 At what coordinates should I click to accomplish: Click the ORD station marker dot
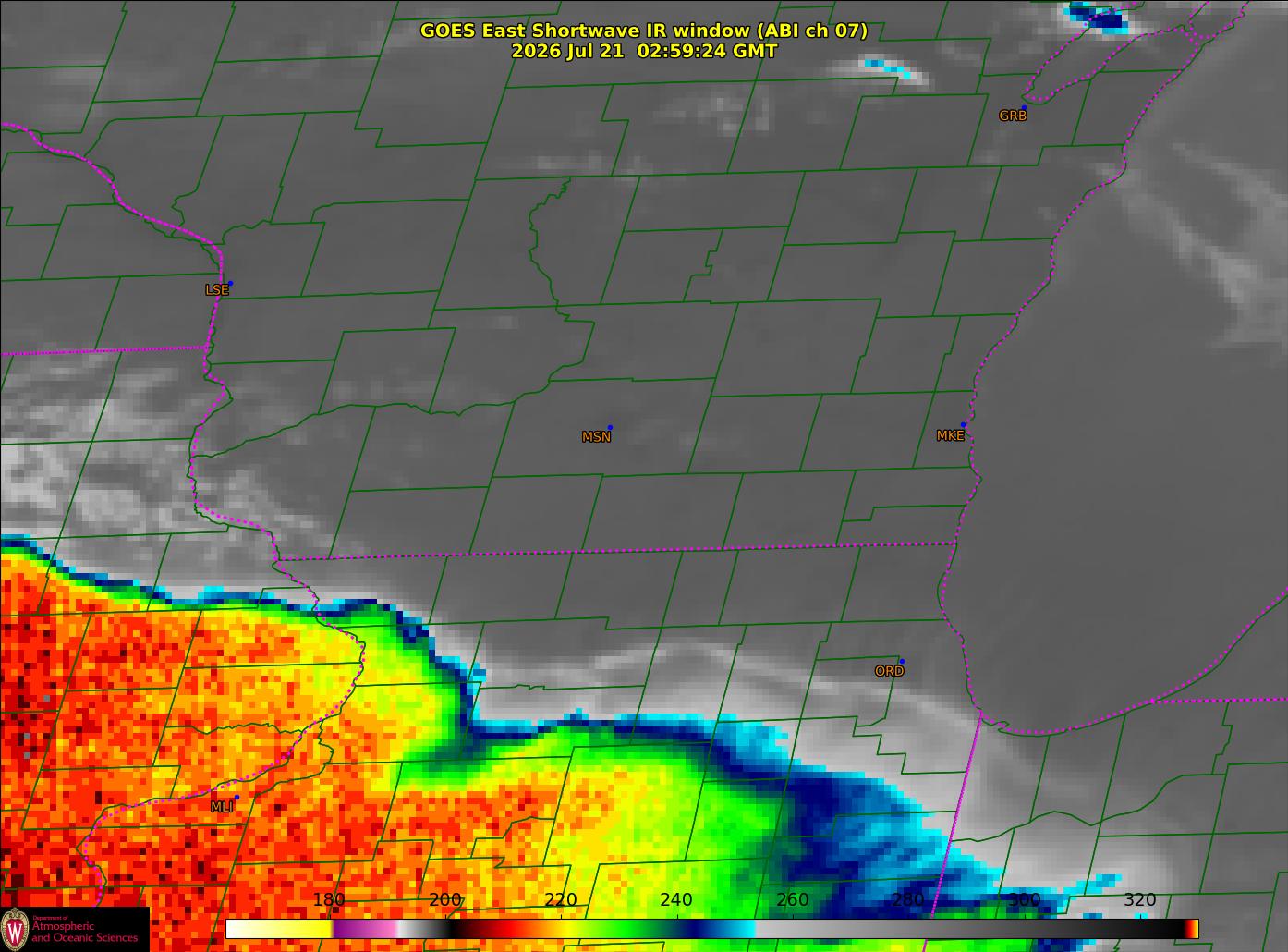pyautogui.click(x=902, y=661)
